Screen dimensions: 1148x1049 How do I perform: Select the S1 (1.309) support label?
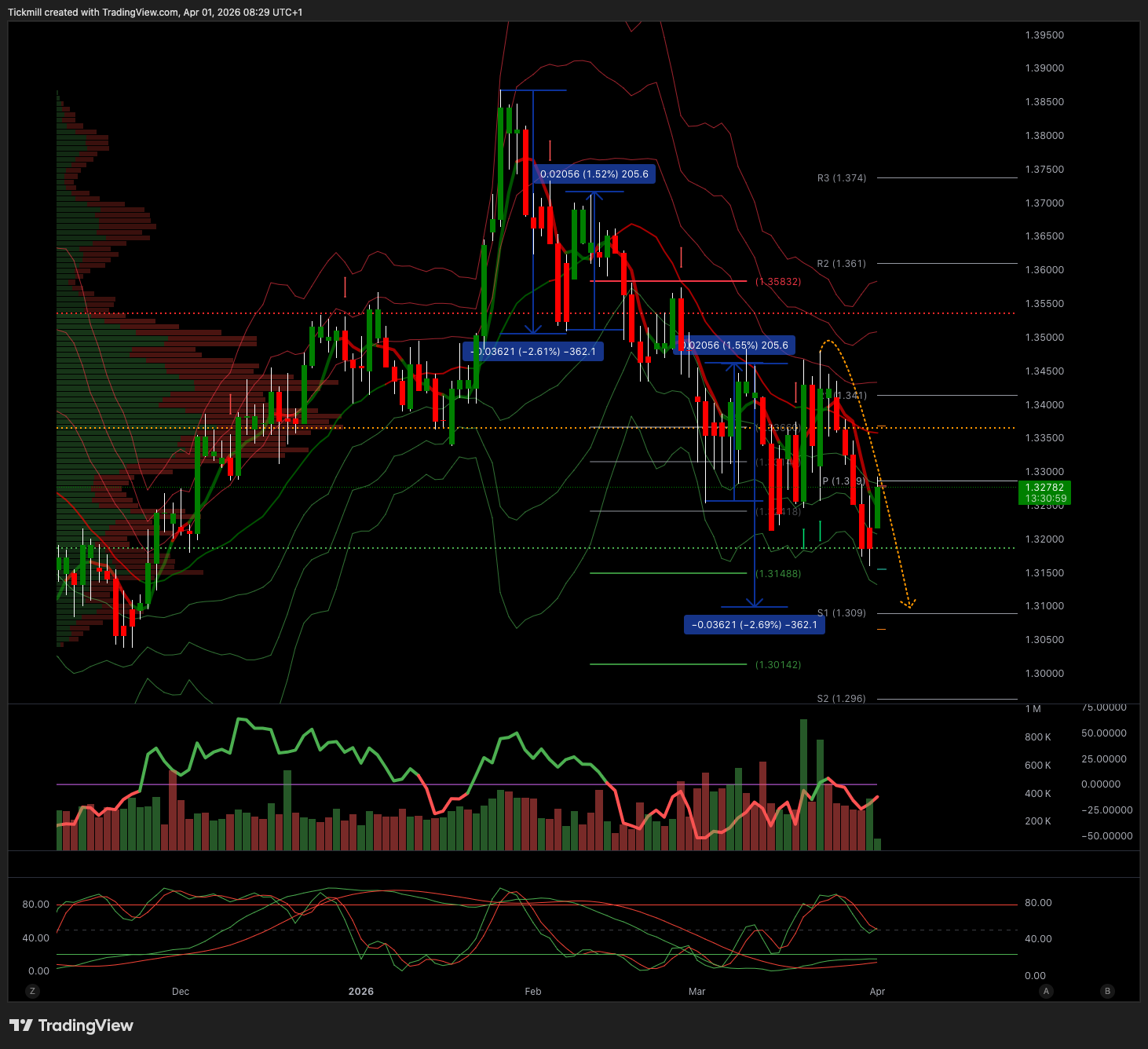click(x=842, y=613)
